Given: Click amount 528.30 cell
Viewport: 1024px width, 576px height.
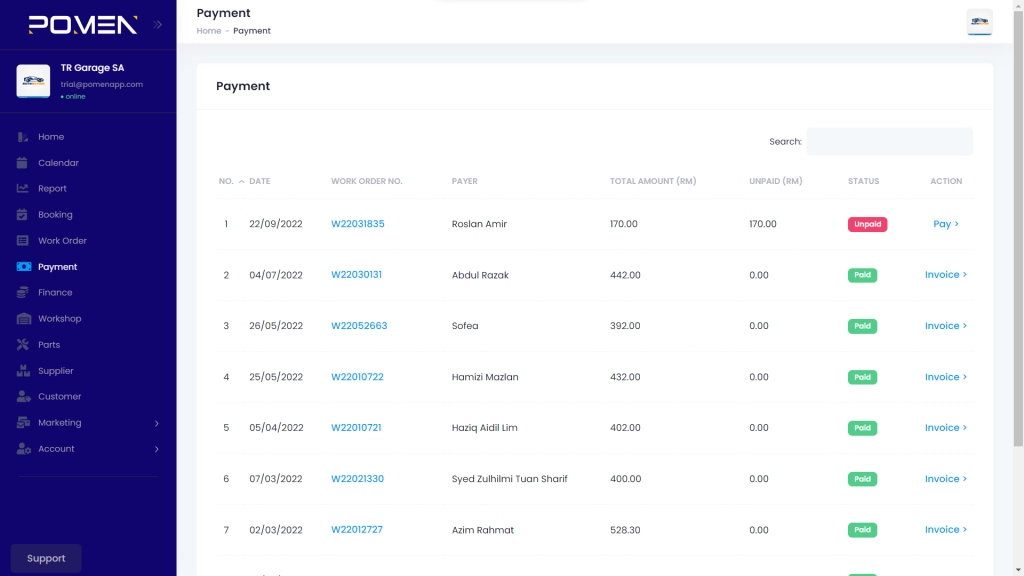Looking at the screenshot, I should (625, 530).
